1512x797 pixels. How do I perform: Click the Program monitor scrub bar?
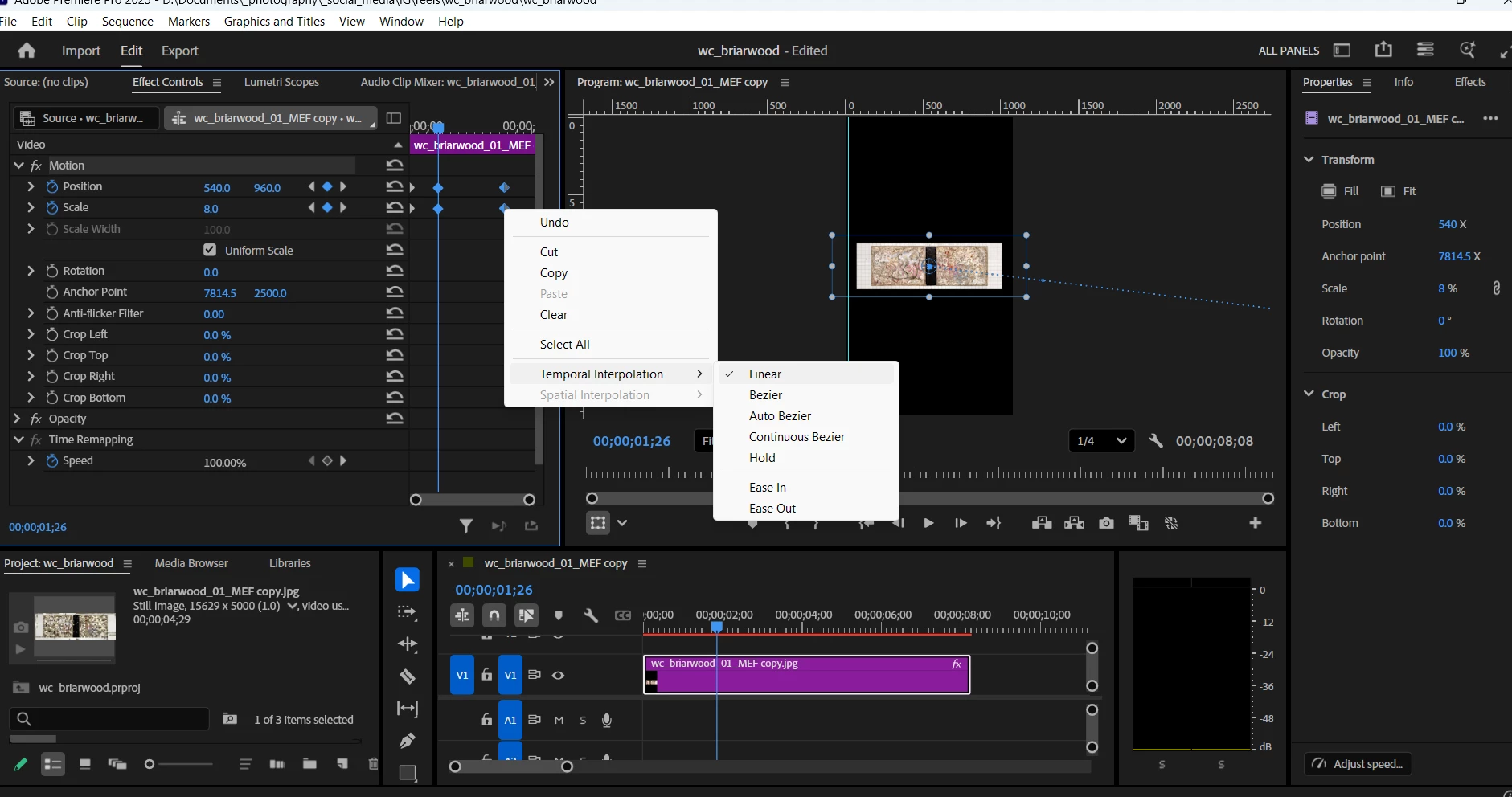click(930, 498)
